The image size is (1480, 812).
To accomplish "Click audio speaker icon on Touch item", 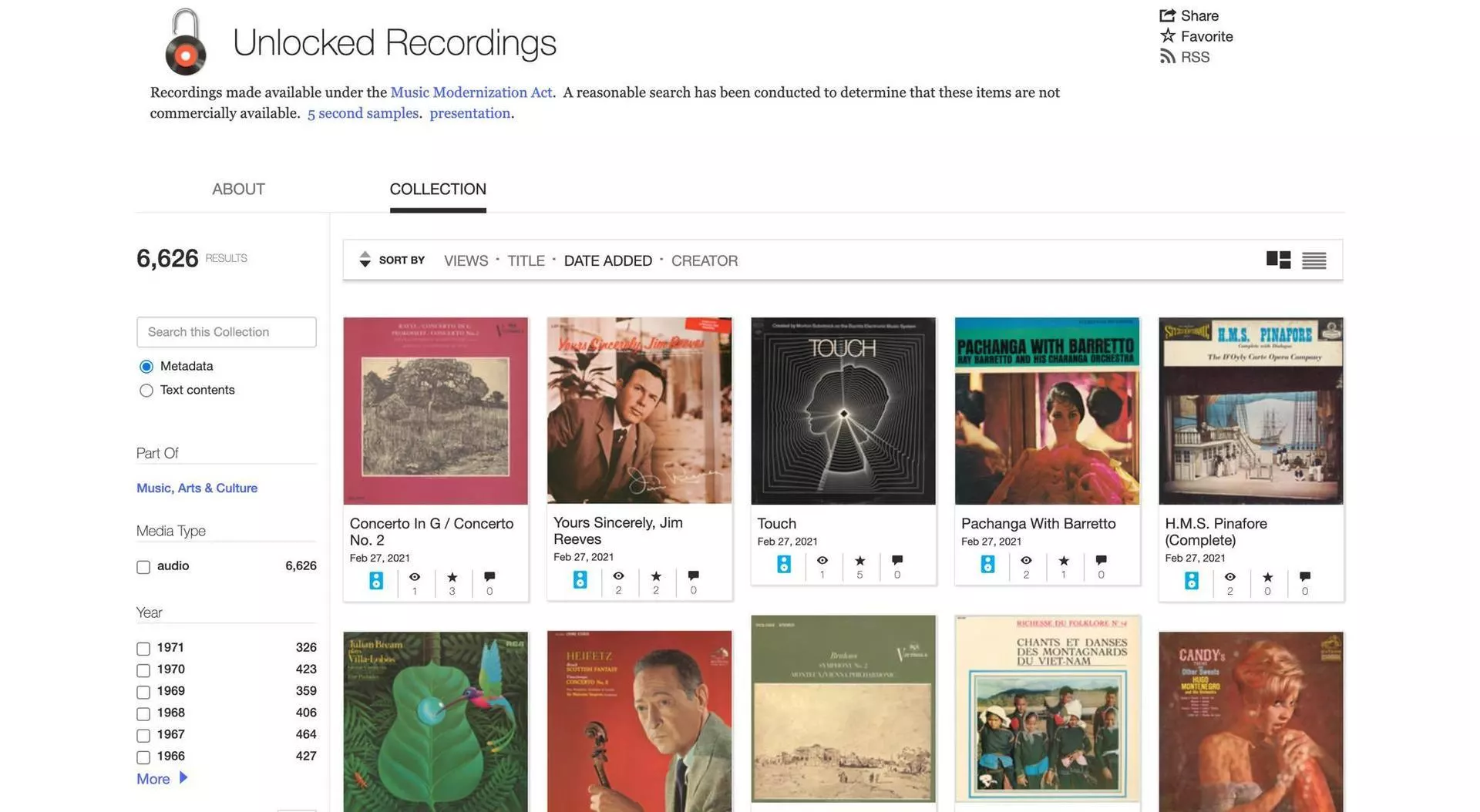I will 784,564.
